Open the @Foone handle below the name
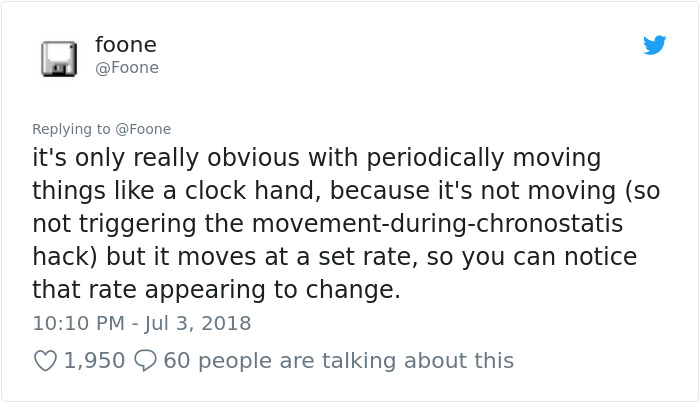This screenshot has height=403, width=700. point(127,68)
